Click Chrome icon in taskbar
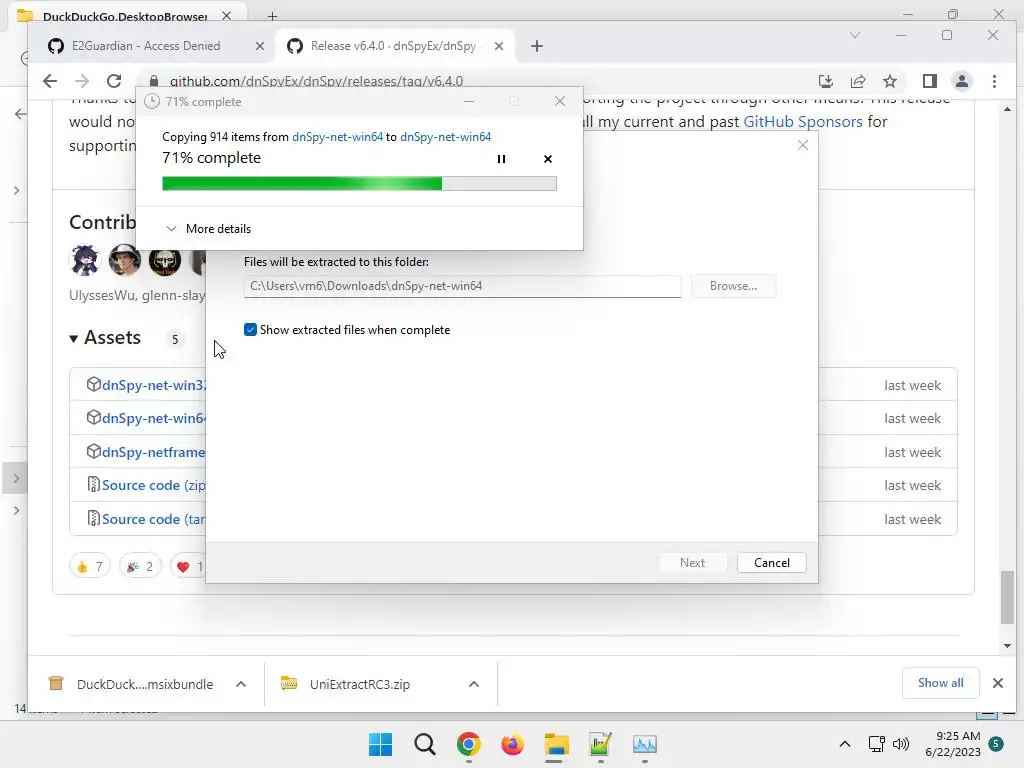This screenshot has width=1024, height=768. pyautogui.click(x=469, y=744)
